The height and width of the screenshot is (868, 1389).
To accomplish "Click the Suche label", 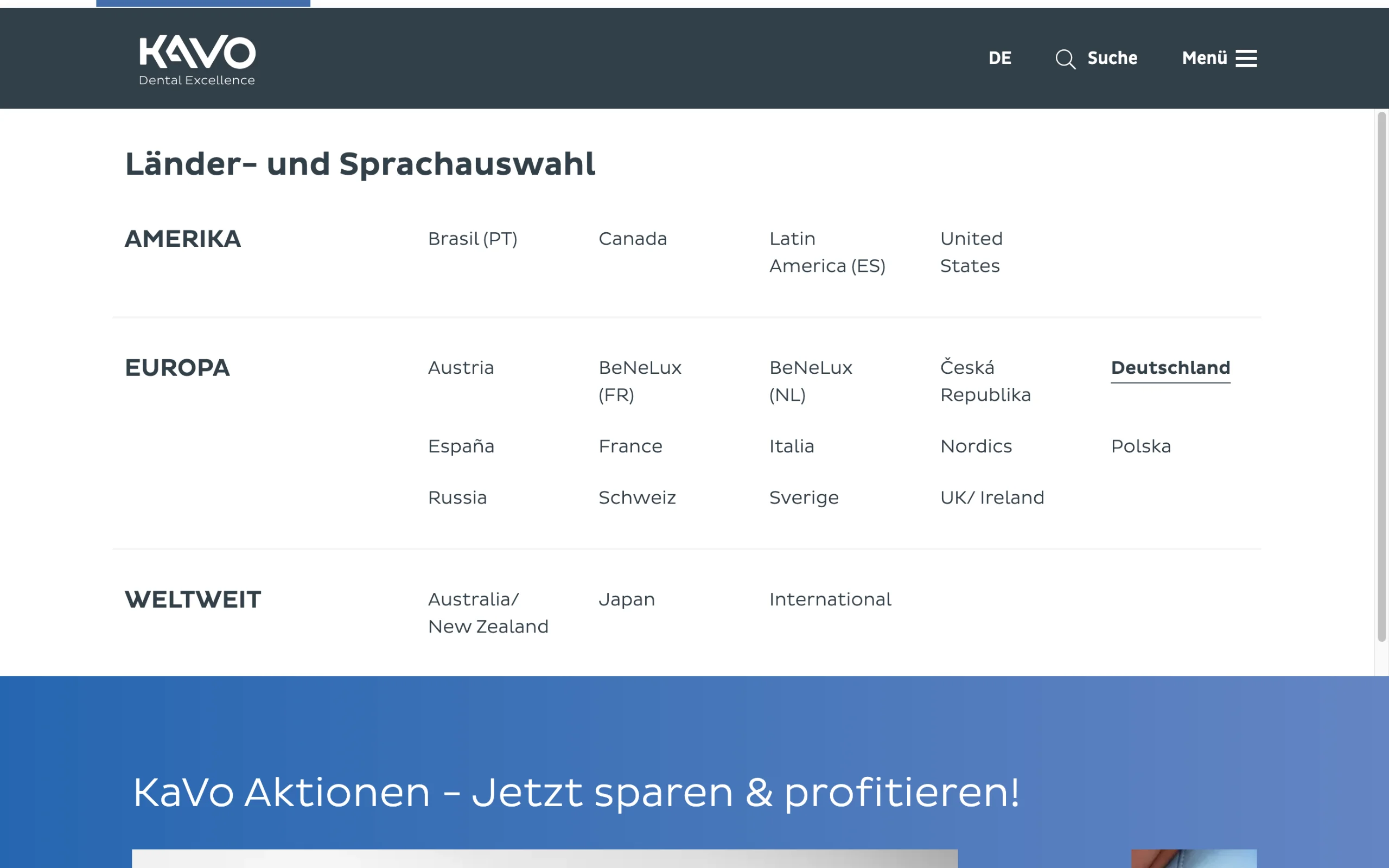I will click(1112, 58).
